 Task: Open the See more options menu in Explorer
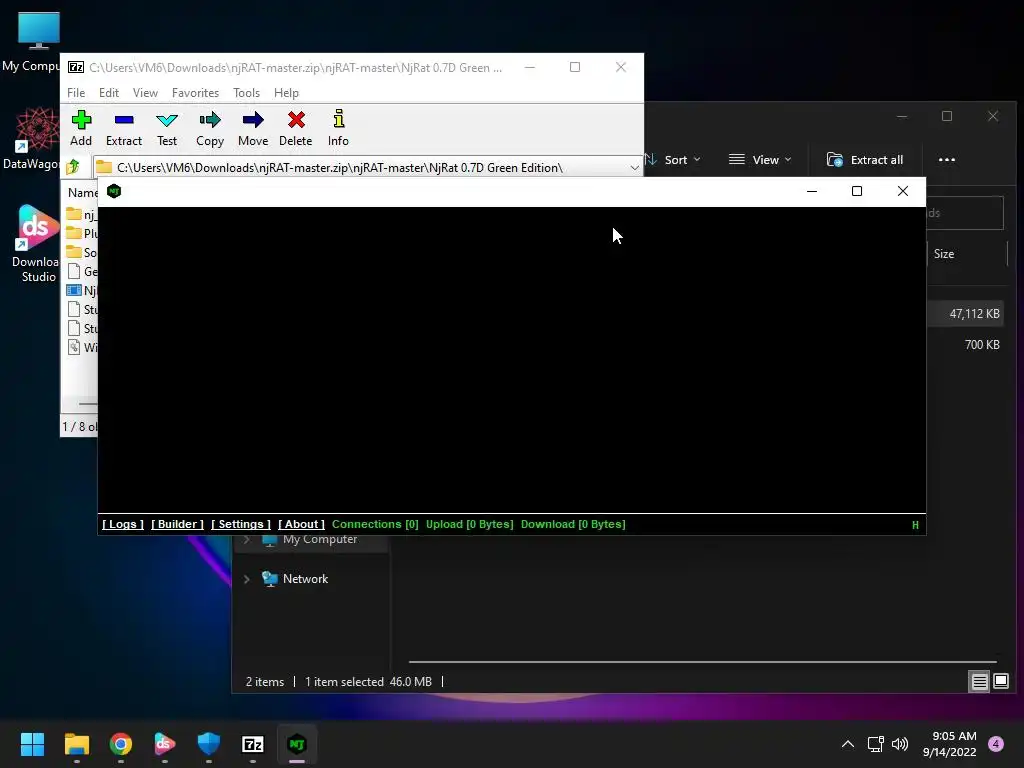946,160
